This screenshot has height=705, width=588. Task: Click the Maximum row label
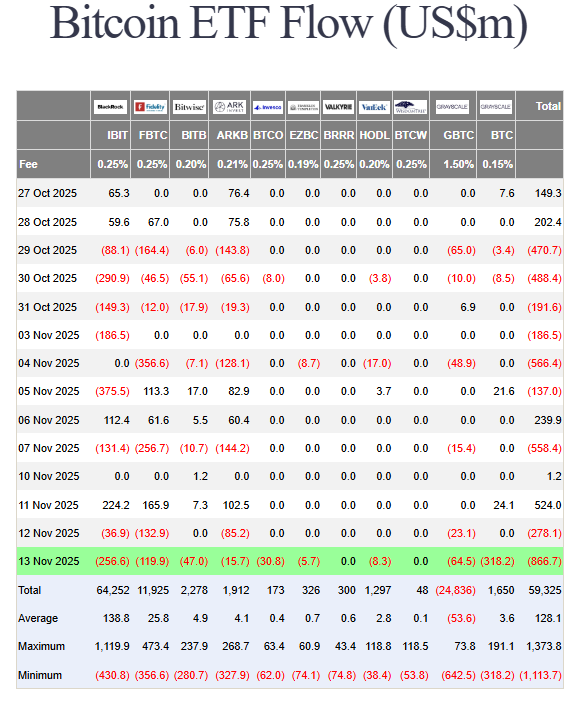41,647
